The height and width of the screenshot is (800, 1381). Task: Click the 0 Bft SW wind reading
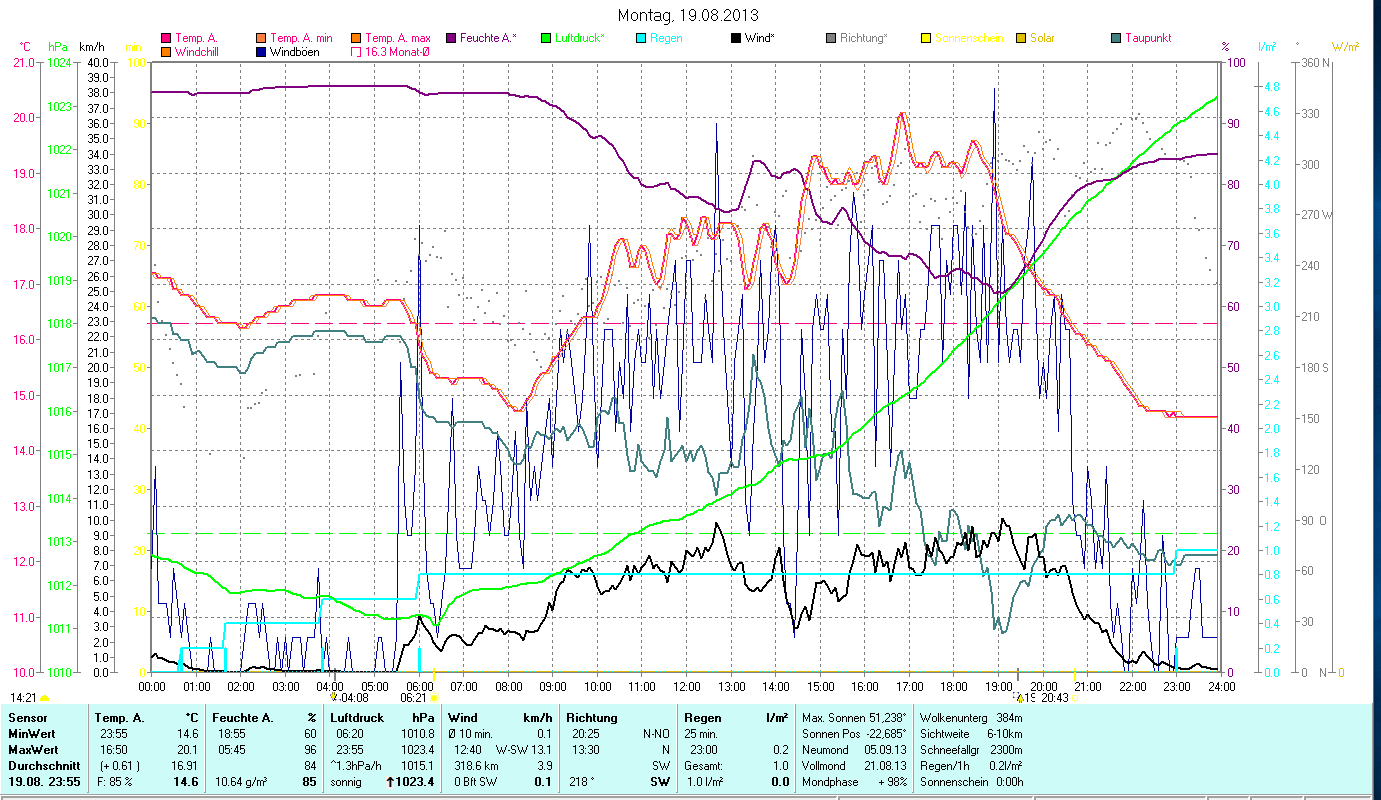pyautogui.click(x=478, y=782)
